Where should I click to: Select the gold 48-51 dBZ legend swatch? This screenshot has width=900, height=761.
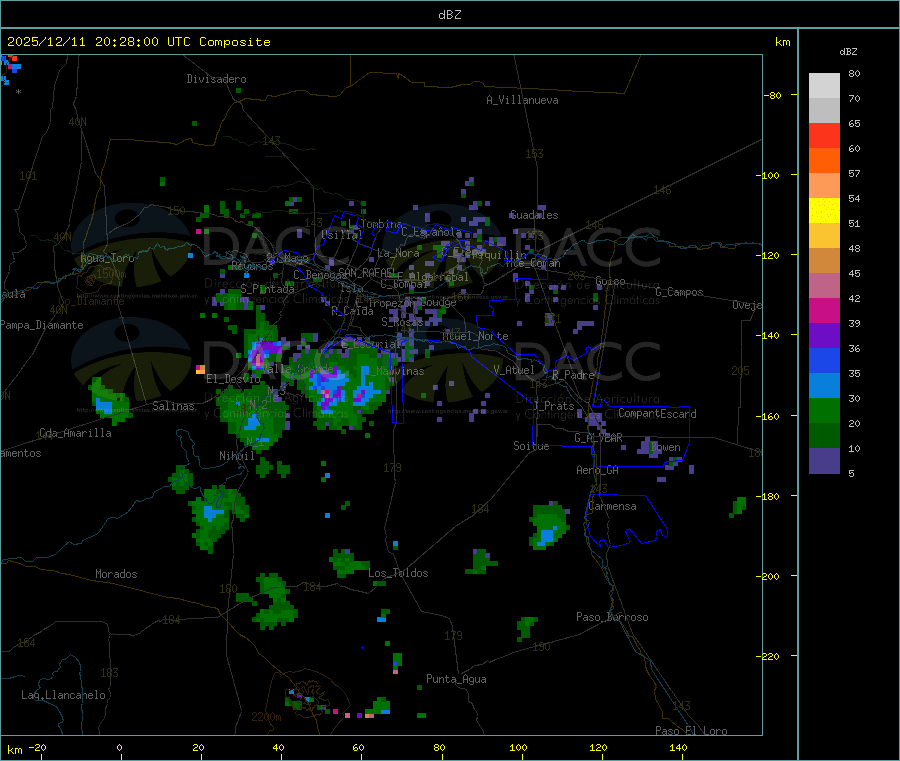(x=824, y=235)
